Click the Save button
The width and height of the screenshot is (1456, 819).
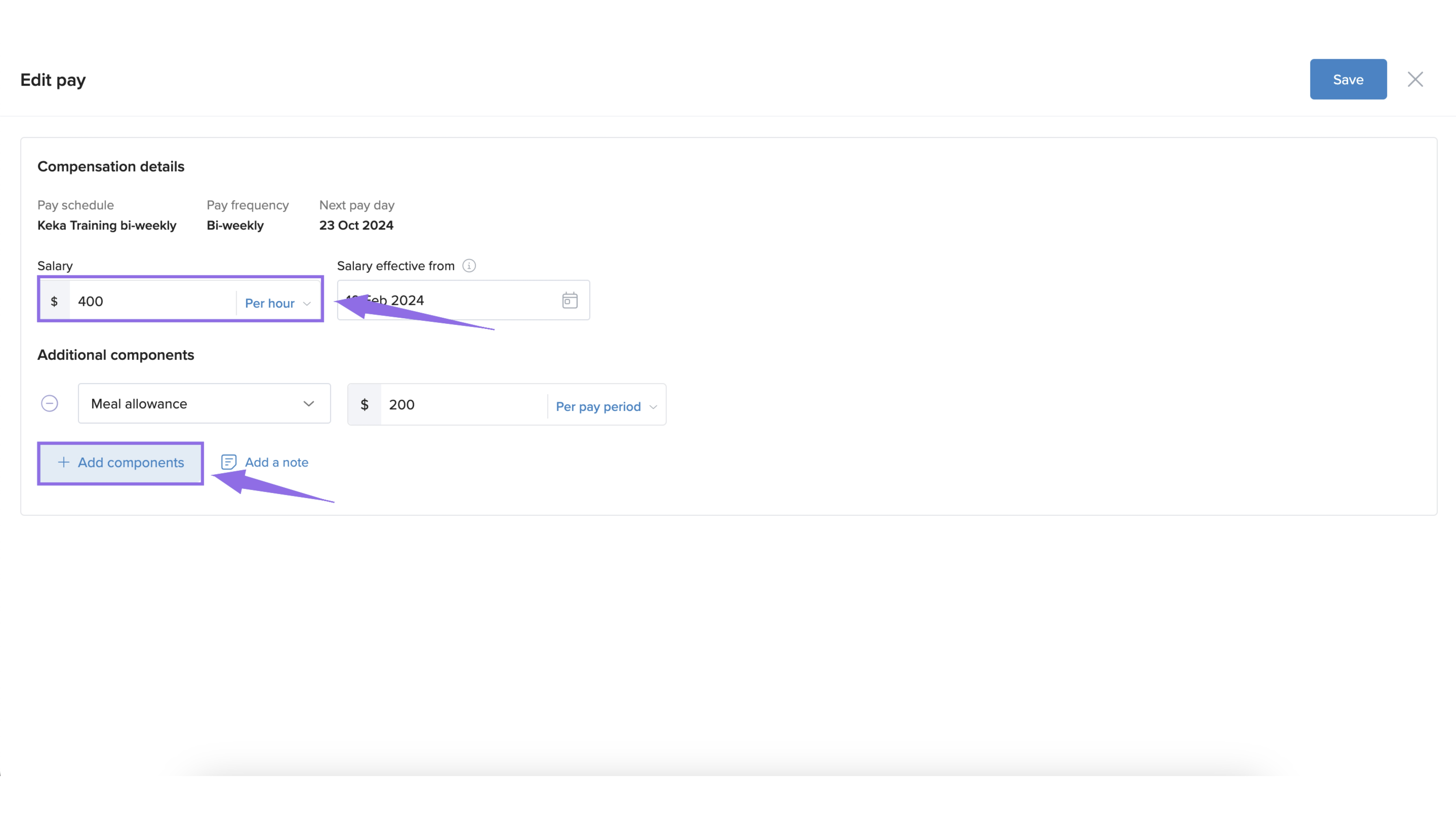1348,80
